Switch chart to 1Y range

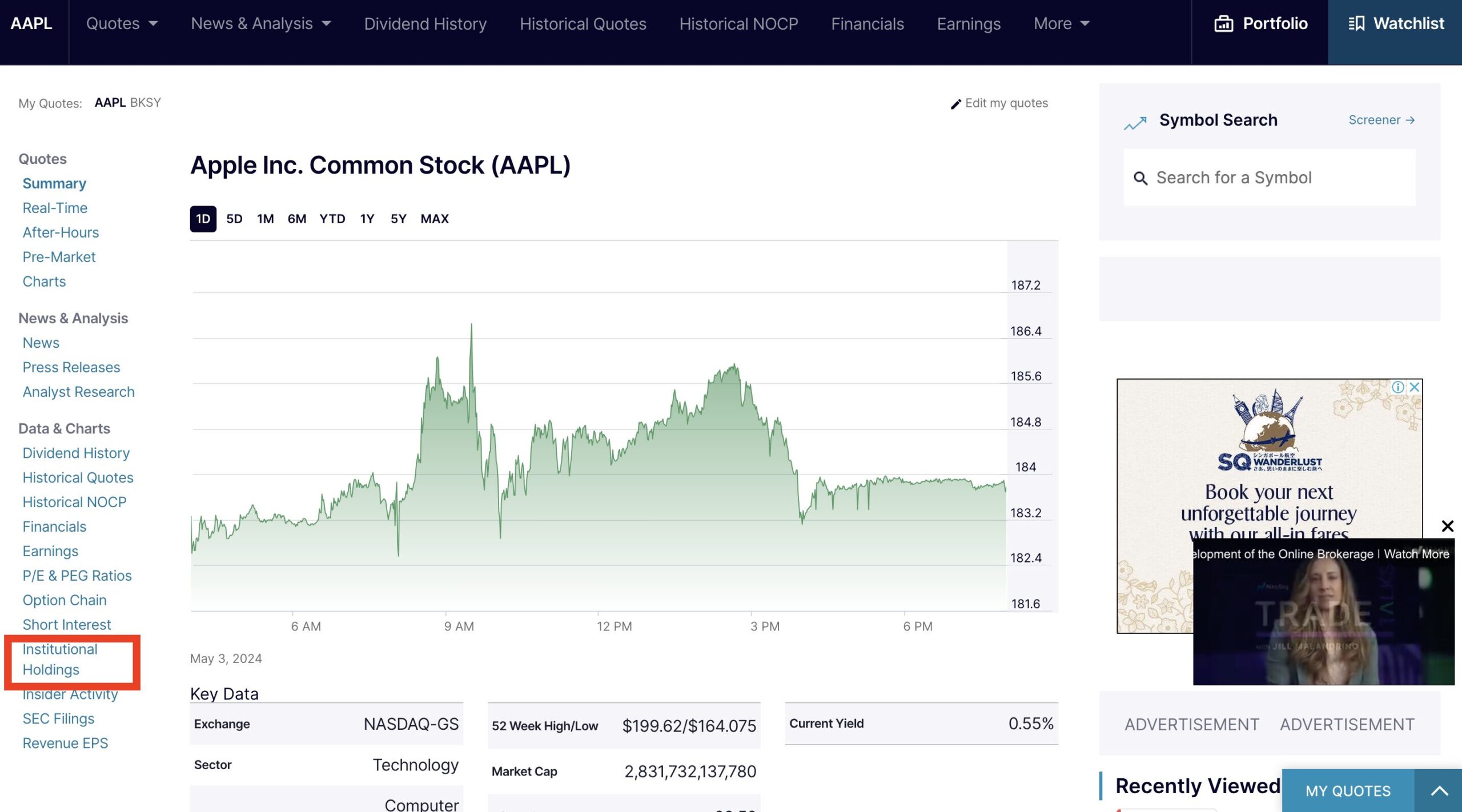[367, 219]
